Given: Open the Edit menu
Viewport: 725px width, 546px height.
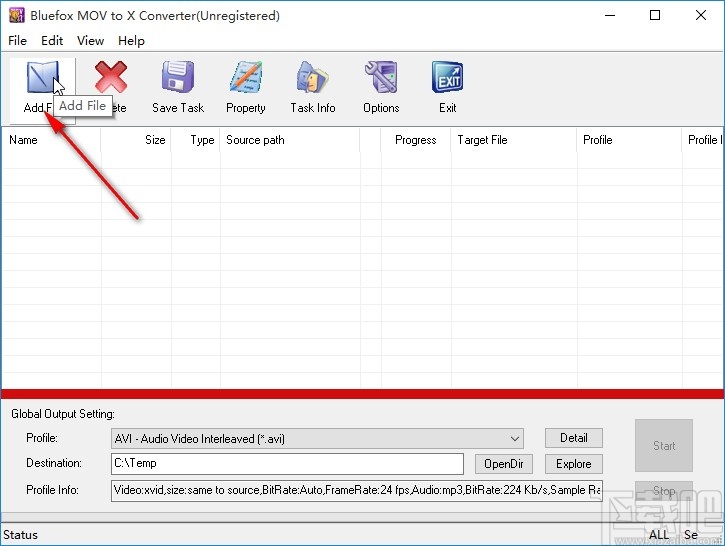Looking at the screenshot, I should [52, 41].
